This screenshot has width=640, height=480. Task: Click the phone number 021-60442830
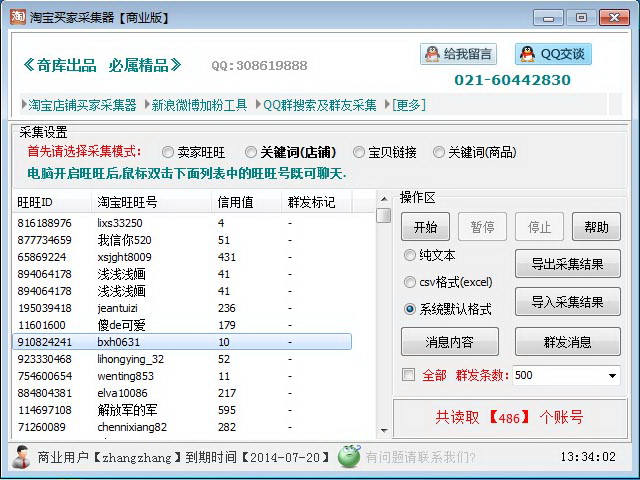pyautogui.click(x=513, y=80)
